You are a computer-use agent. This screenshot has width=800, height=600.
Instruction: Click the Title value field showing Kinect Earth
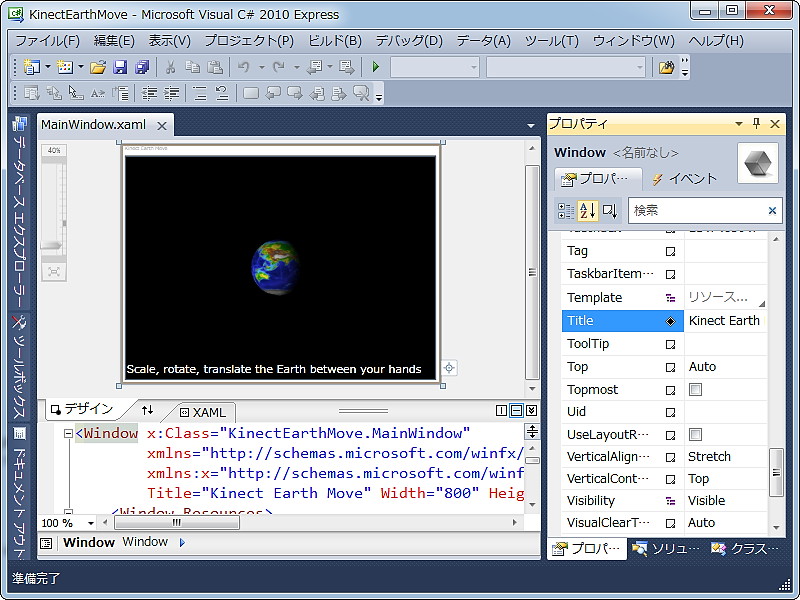pyautogui.click(x=725, y=320)
